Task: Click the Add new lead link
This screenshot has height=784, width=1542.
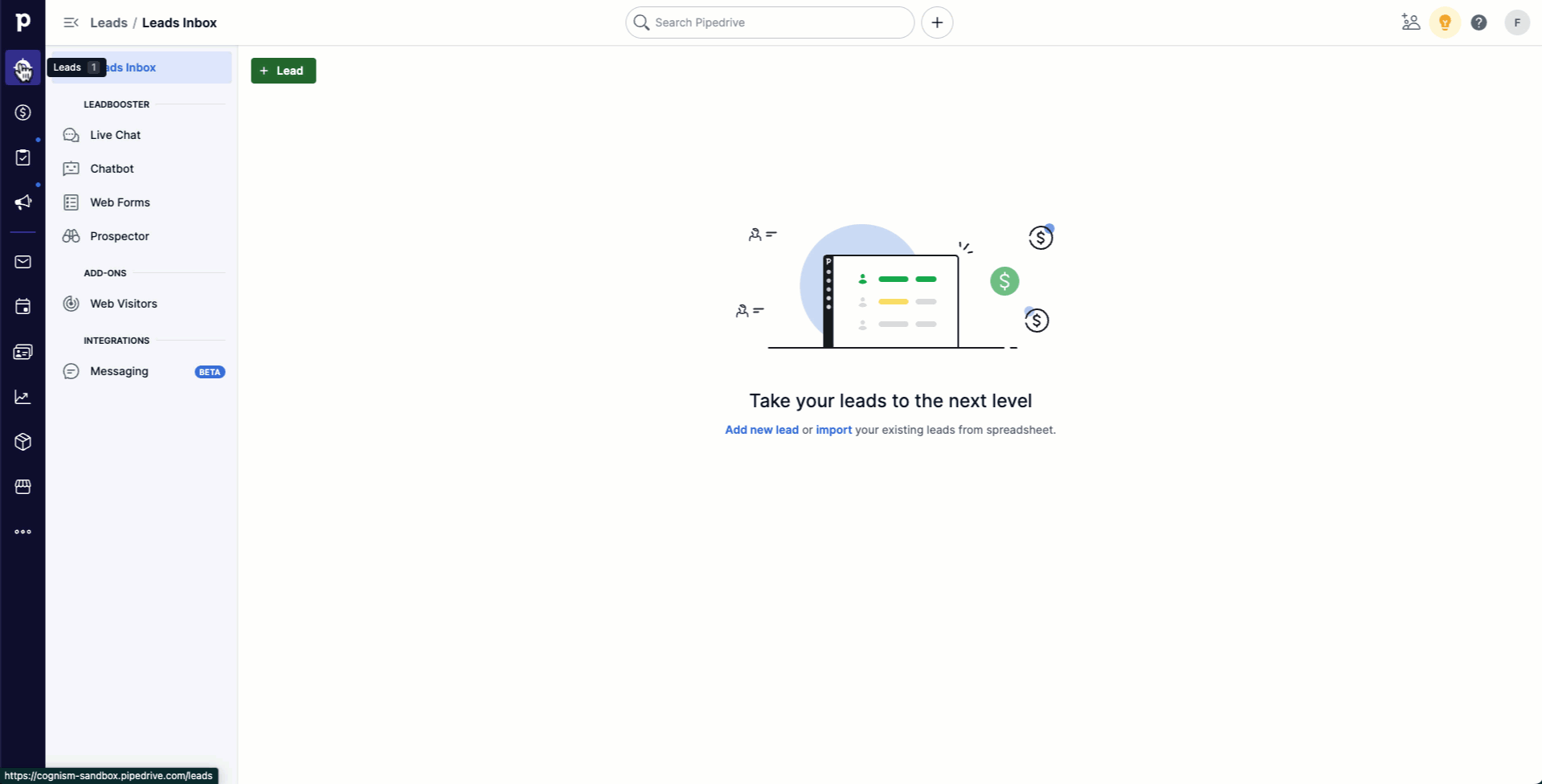Action: [761, 430]
